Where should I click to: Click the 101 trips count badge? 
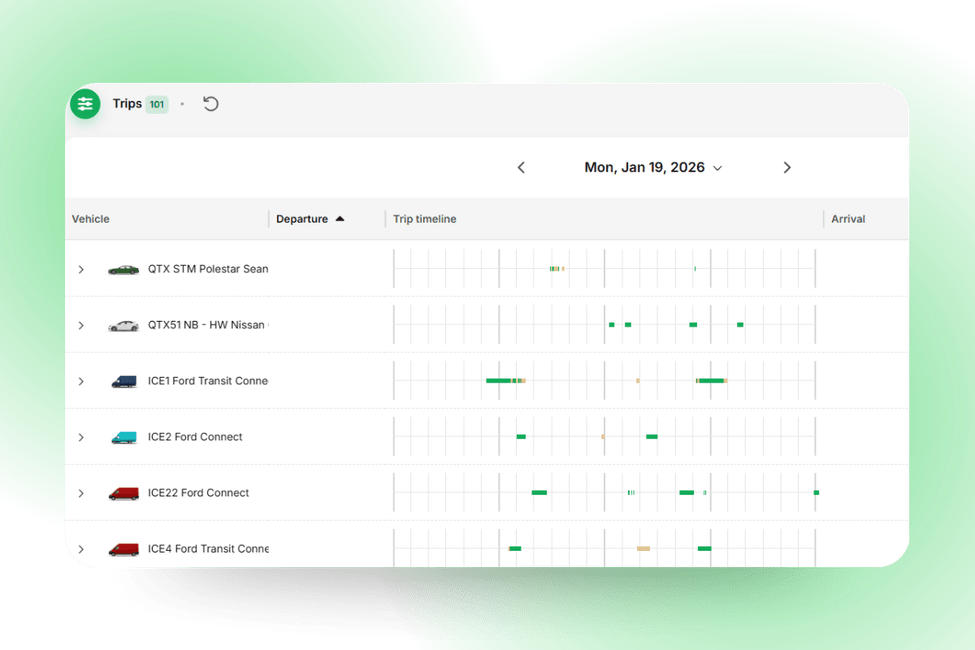point(156,103)
